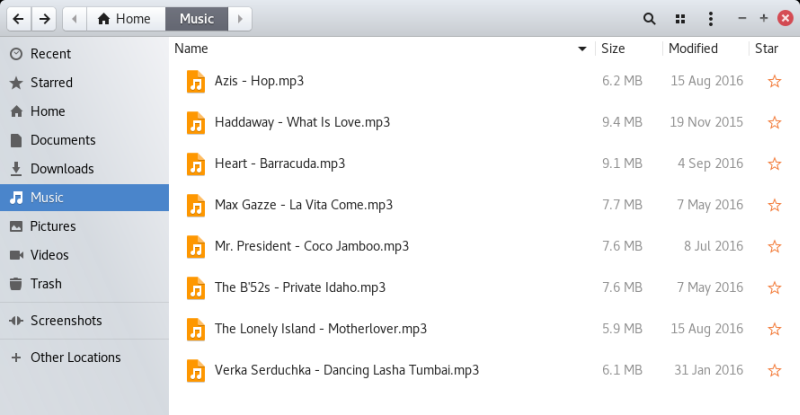Maximize the window with plus button
Screen dimensions: 800x415
764,18
